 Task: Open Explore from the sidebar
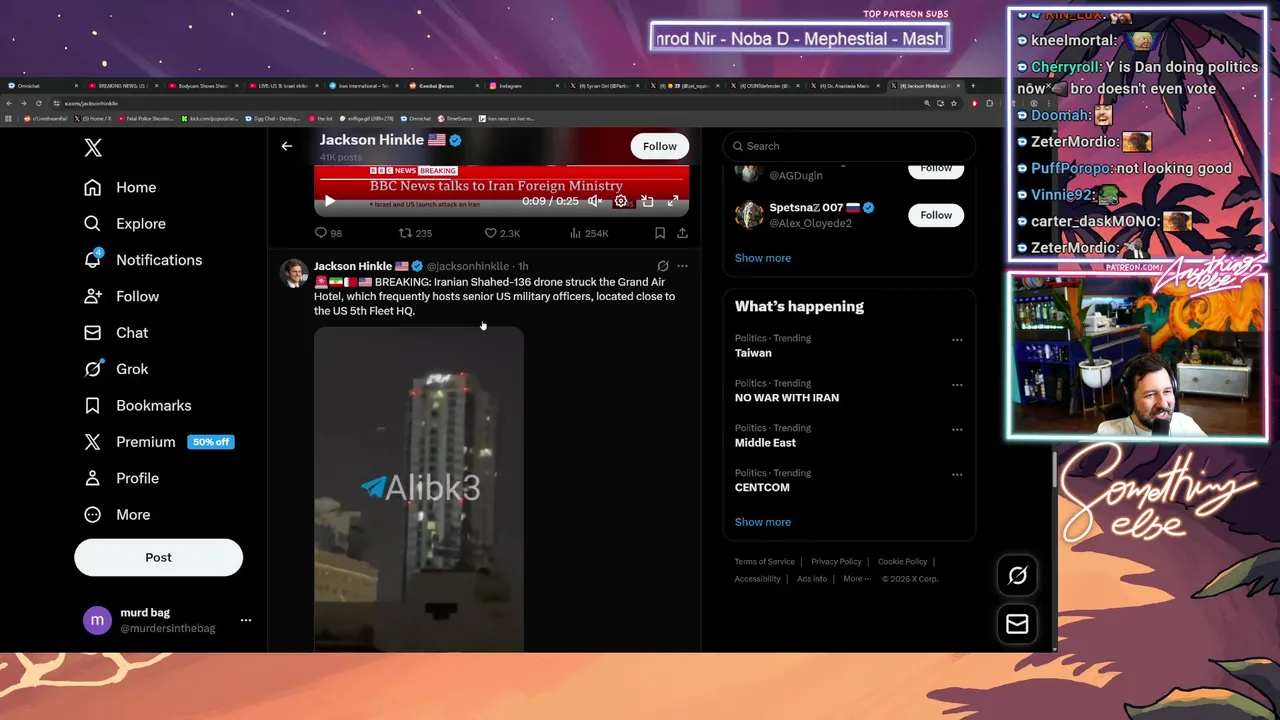pyautogui.click(x=125, y=224)
